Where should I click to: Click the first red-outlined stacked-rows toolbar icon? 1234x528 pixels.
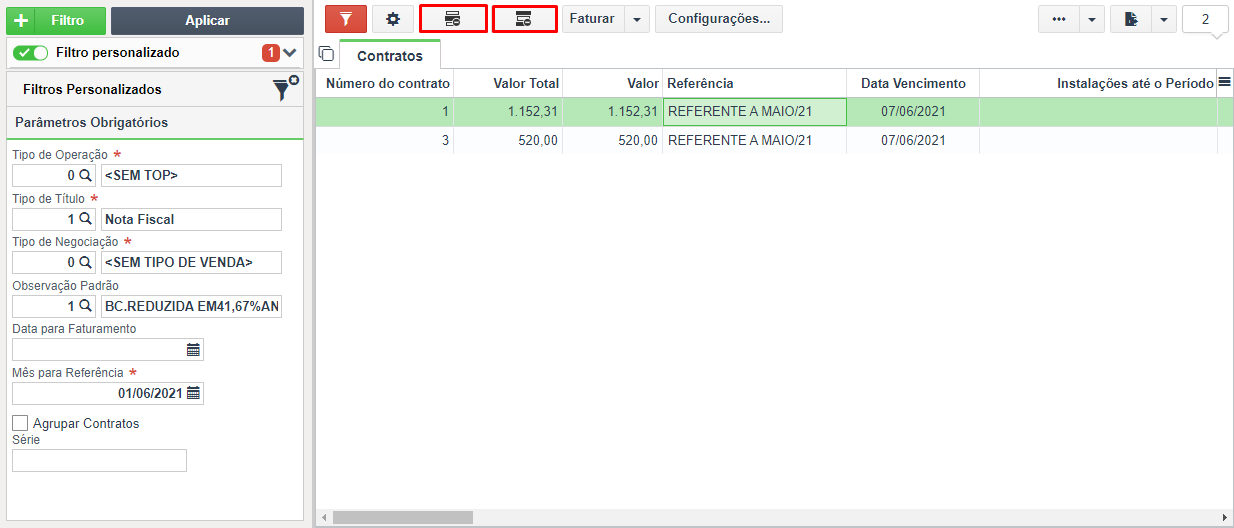click(453, 19)
